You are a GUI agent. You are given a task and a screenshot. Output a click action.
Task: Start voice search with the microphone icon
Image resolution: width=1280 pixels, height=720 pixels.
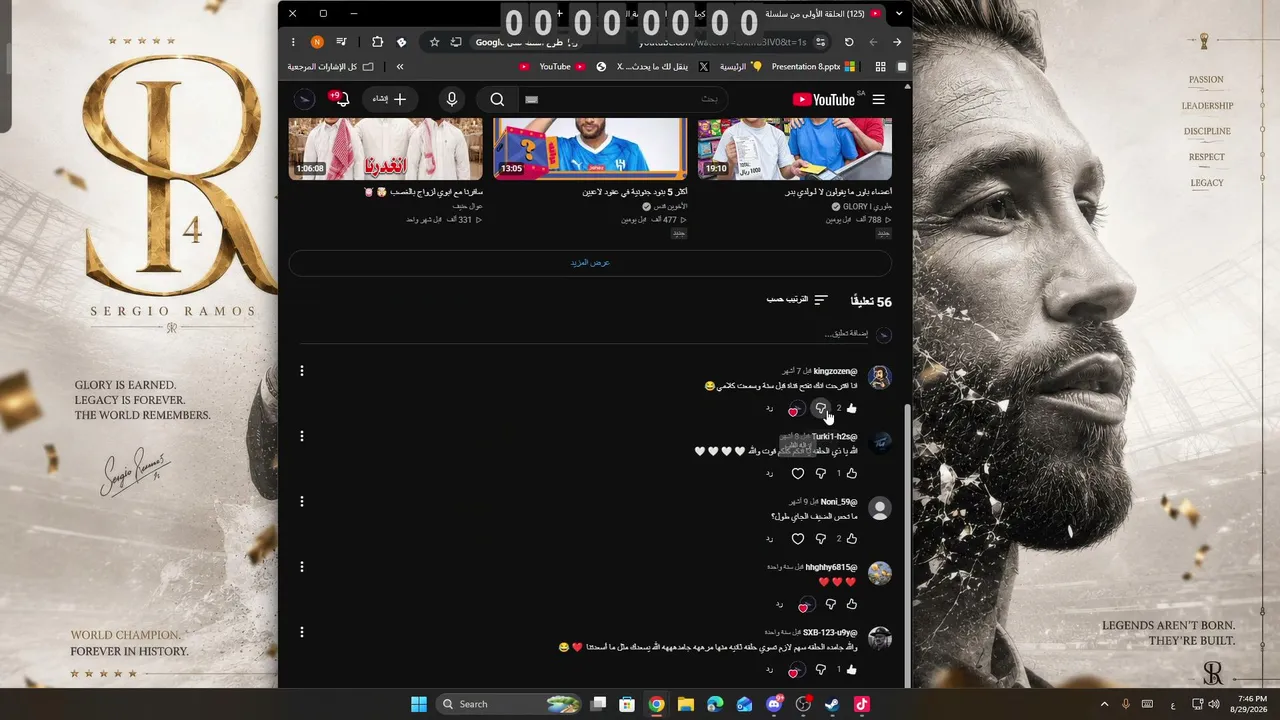pyautogui.click(x=452, y=99)
